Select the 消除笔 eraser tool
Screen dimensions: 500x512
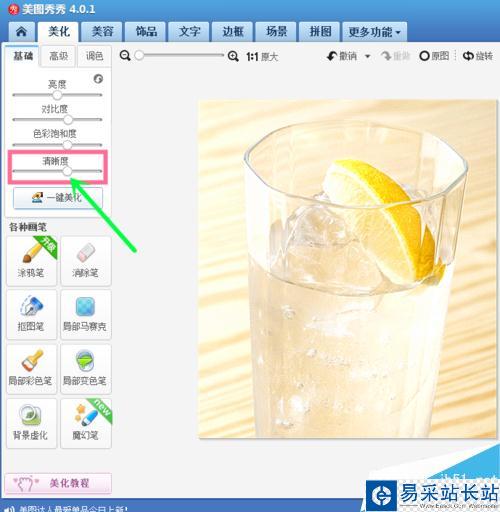[86, 261]
